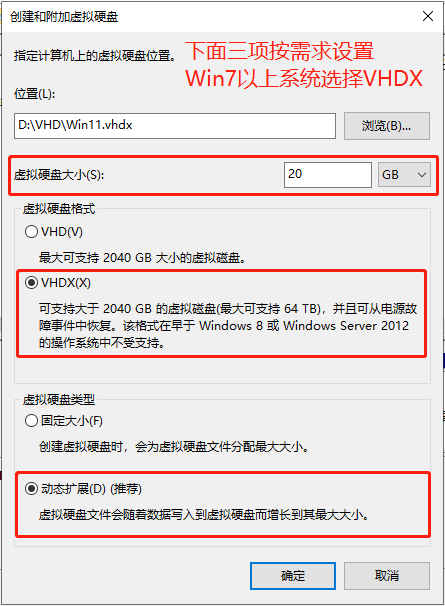Viewport: 445px width, 606px height.
Task: Close the 创建和附加虚拟硬盘 dialog window
Action: pyautogui.click(x=428, y=16)
